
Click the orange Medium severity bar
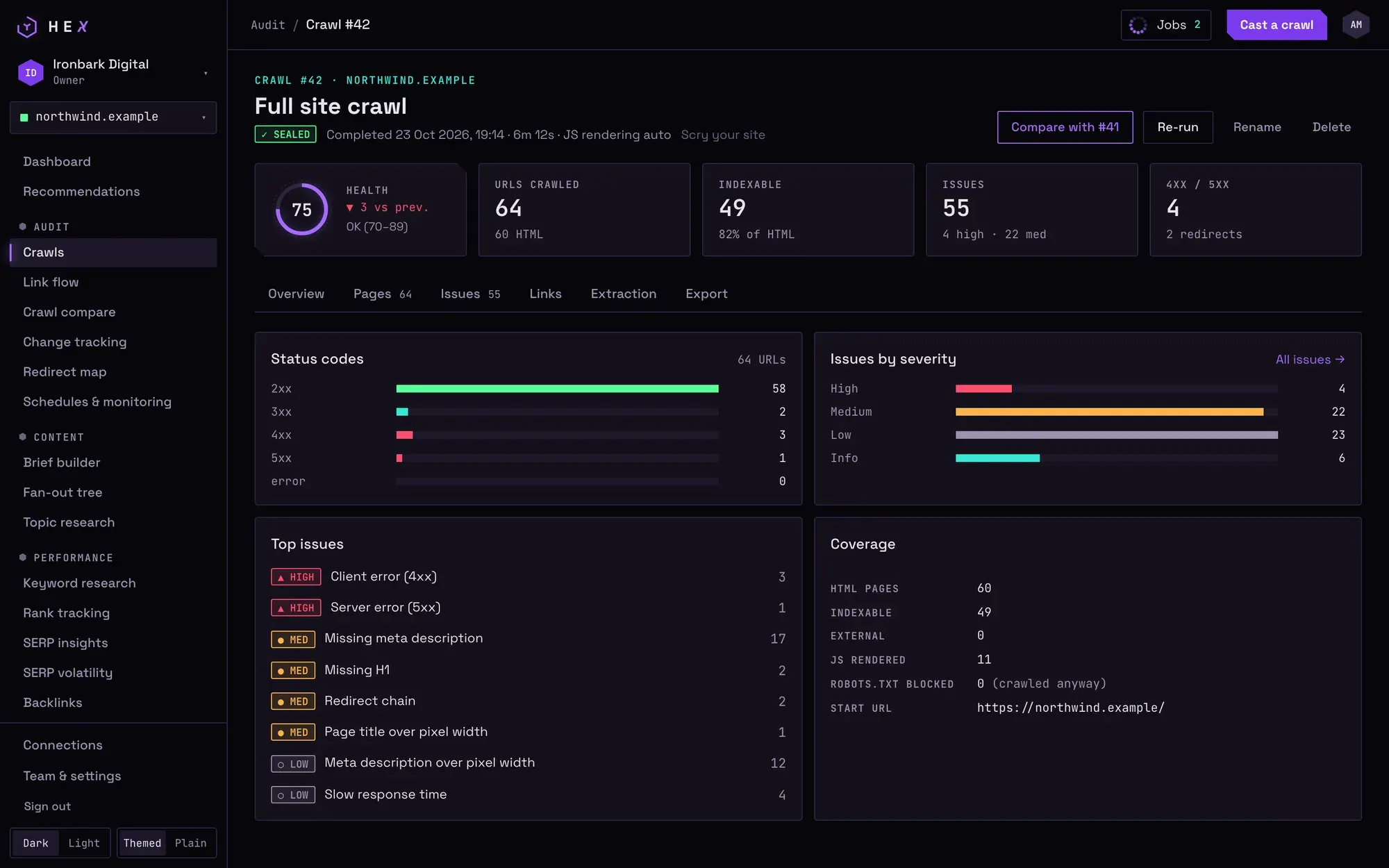click(1109, 412)
